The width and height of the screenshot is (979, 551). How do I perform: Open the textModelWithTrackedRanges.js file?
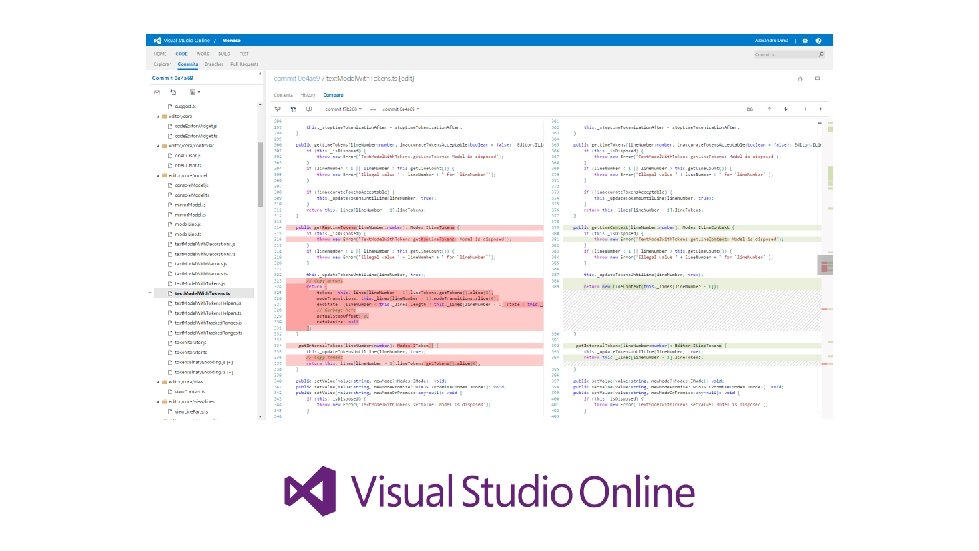[208, 323]
